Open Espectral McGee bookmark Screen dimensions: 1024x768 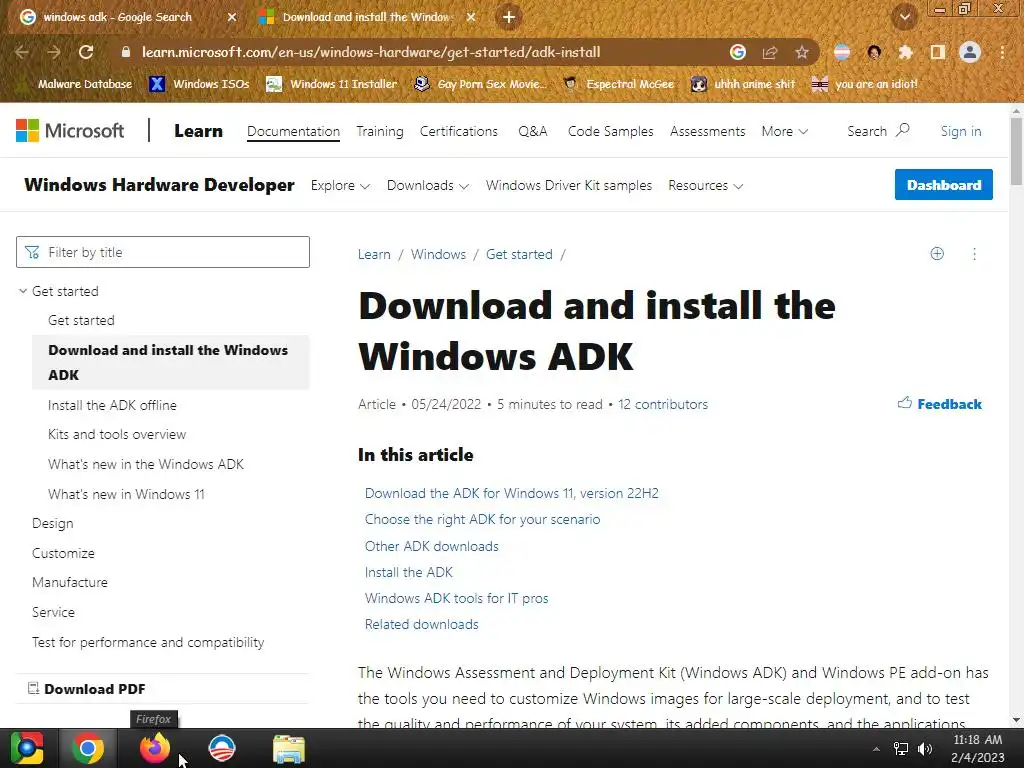[x=618, y=84]
